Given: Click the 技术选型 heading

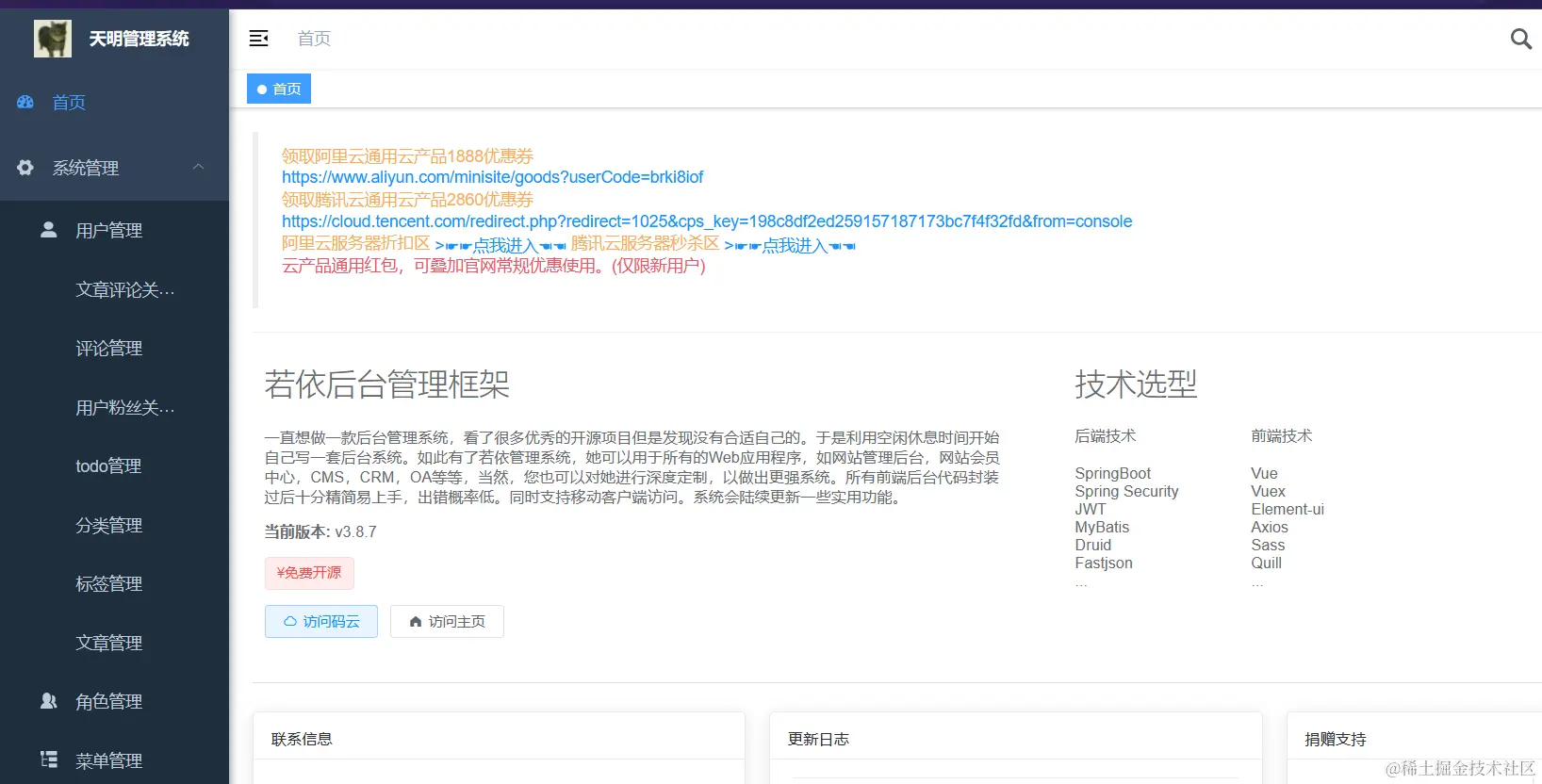Looking at the screenshot, I should click(x=1136, y=384).
